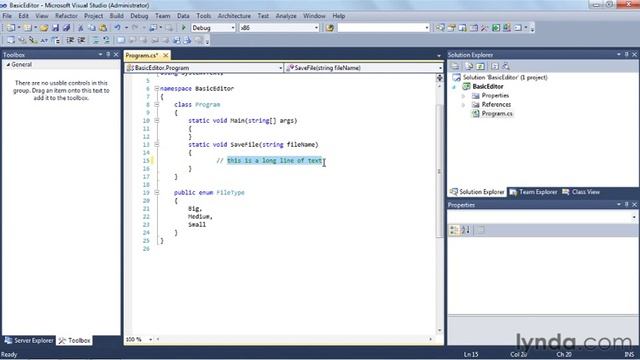Viewport: 640px width, 360px height.
Task: Close the Toolbox panel
Action: point(116,54)
